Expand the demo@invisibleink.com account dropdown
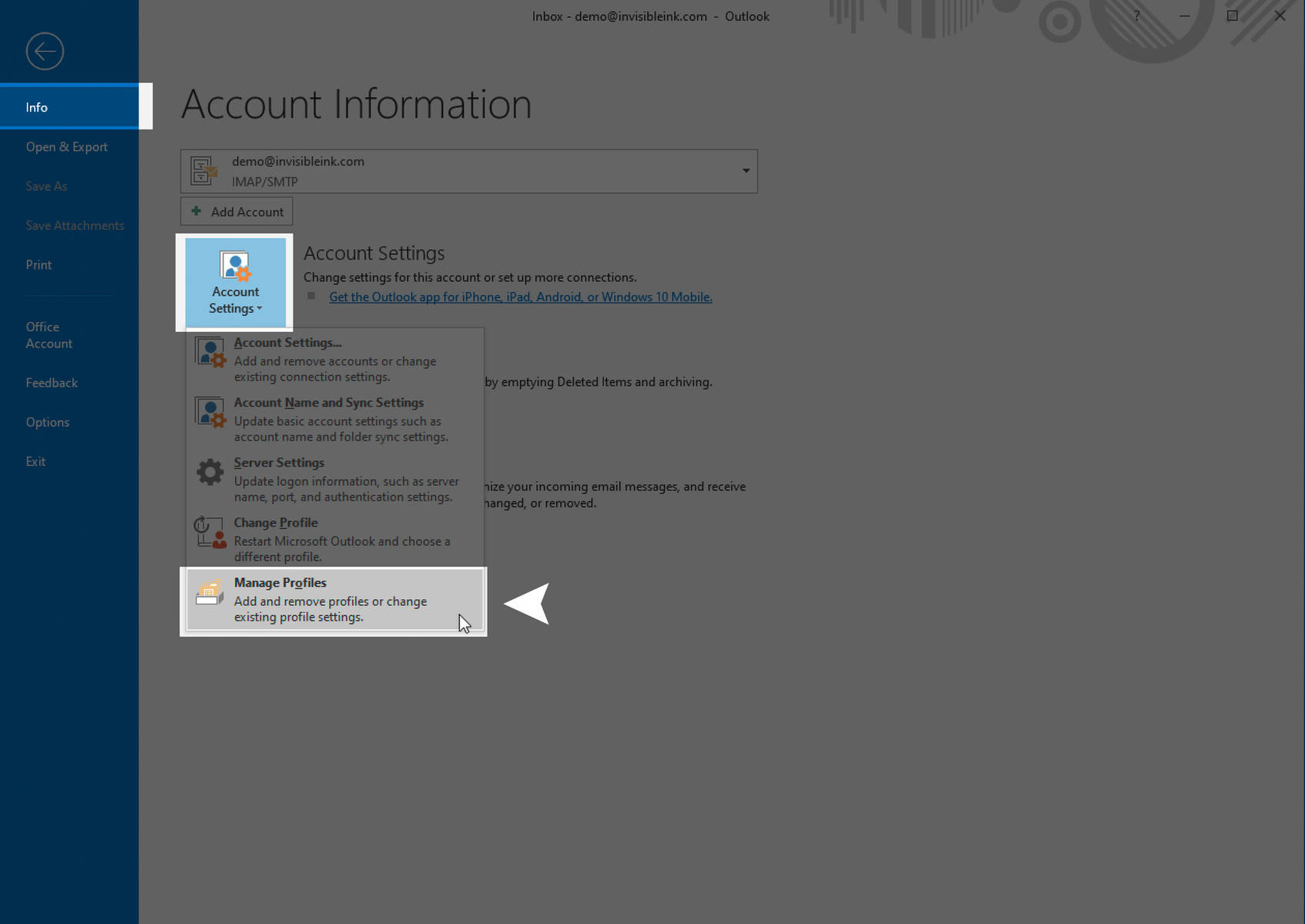This screenshot has height=924, width=1305. 746,171
